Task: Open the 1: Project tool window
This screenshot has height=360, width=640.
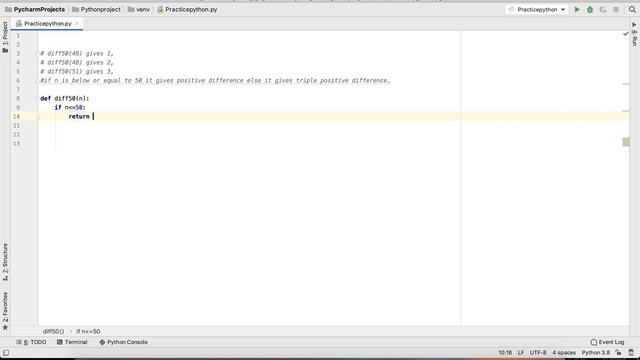Action: click(x=5, y=37)
